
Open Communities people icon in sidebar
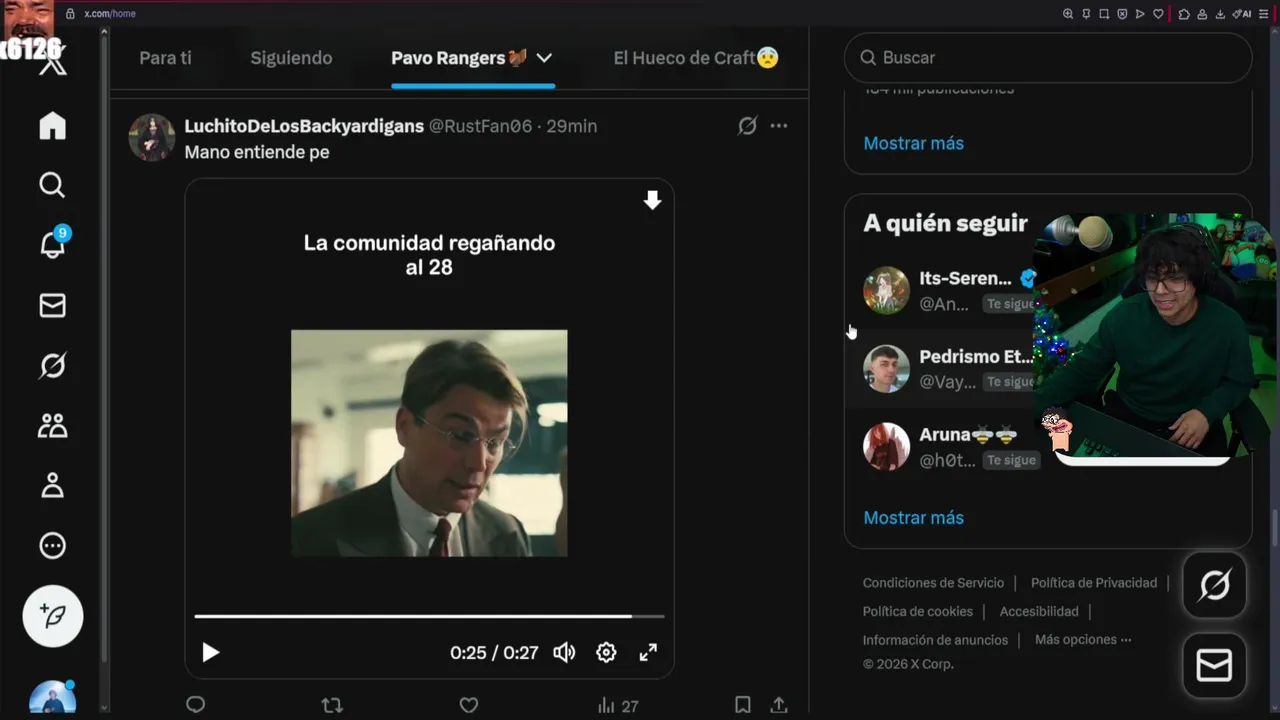(x=52, y=426)
